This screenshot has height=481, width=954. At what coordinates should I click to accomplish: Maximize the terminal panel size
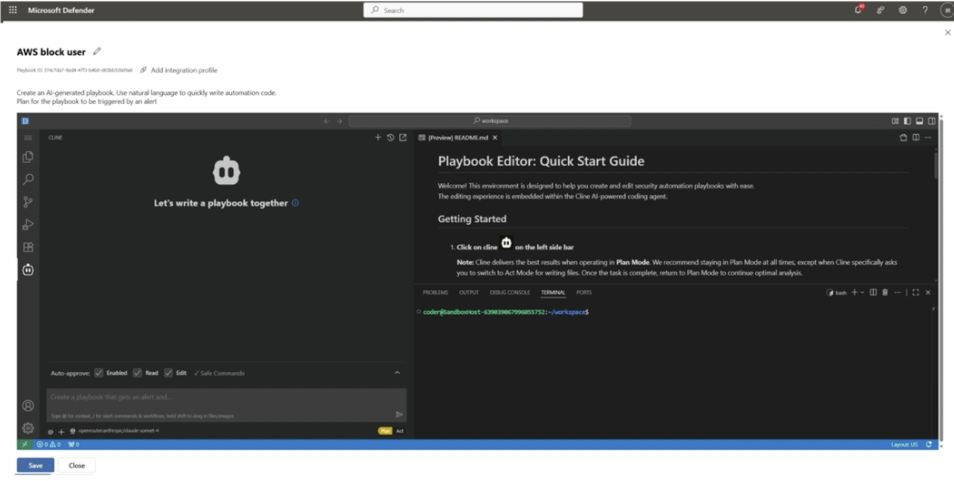click(x=916, y=292)
